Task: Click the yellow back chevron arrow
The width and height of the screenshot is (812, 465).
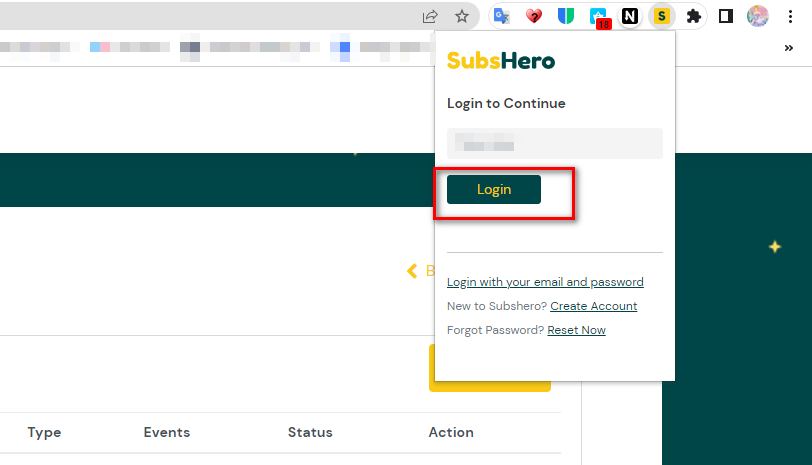Action: point(412,271)
